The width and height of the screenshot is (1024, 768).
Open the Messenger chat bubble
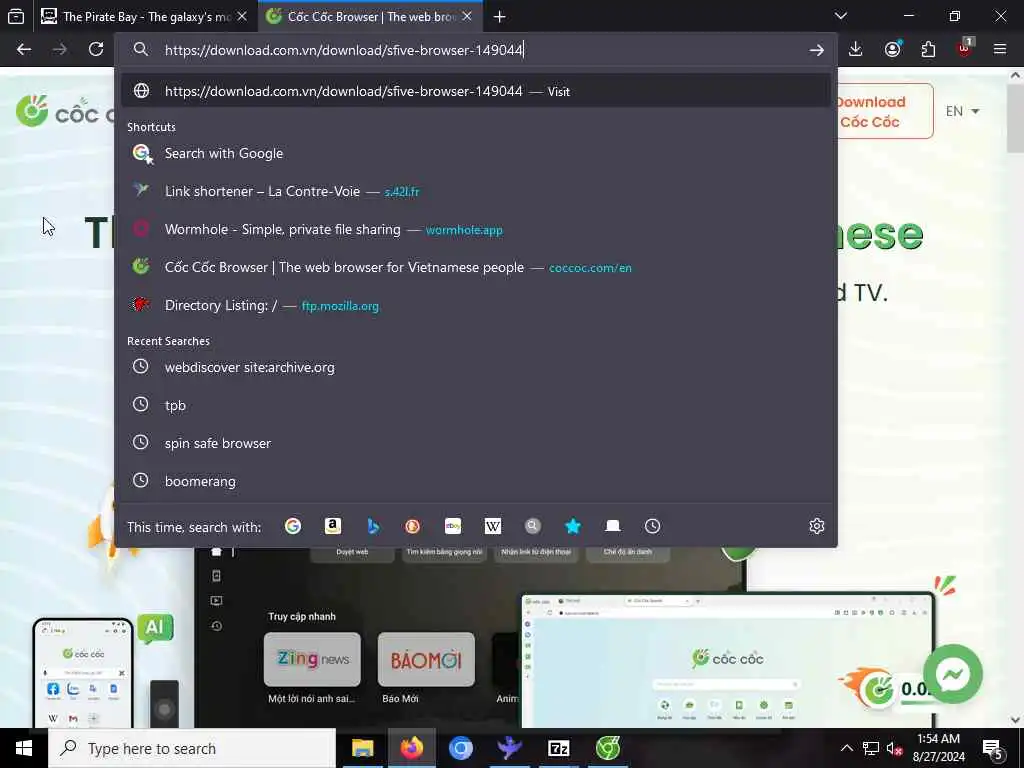953,674
